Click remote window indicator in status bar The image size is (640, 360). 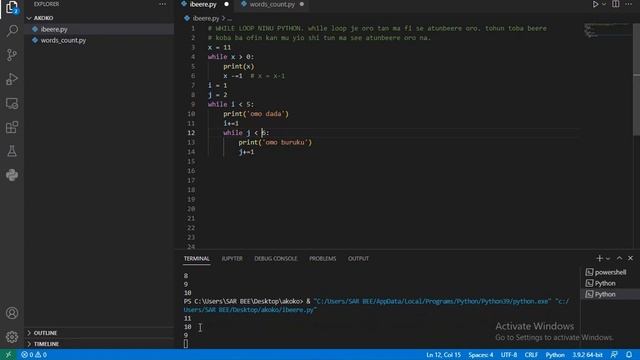8,355
